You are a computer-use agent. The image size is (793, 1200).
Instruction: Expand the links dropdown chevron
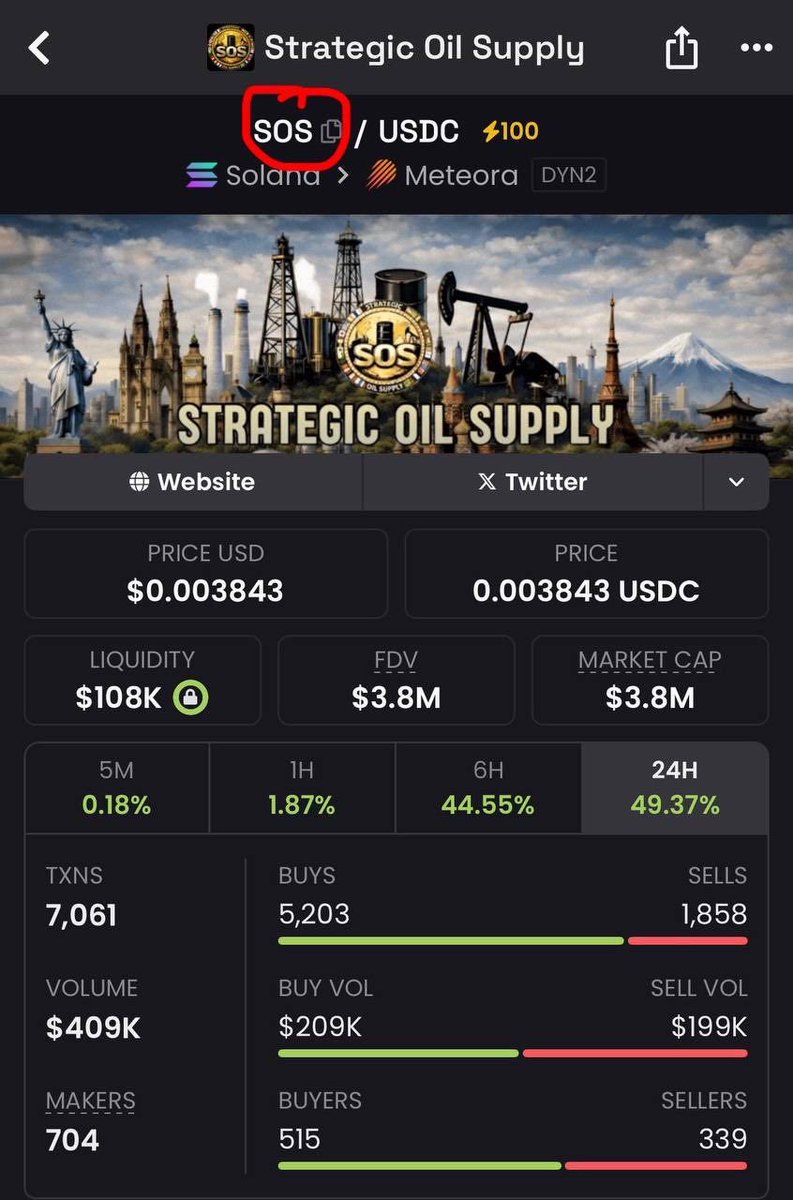(736, 482)
